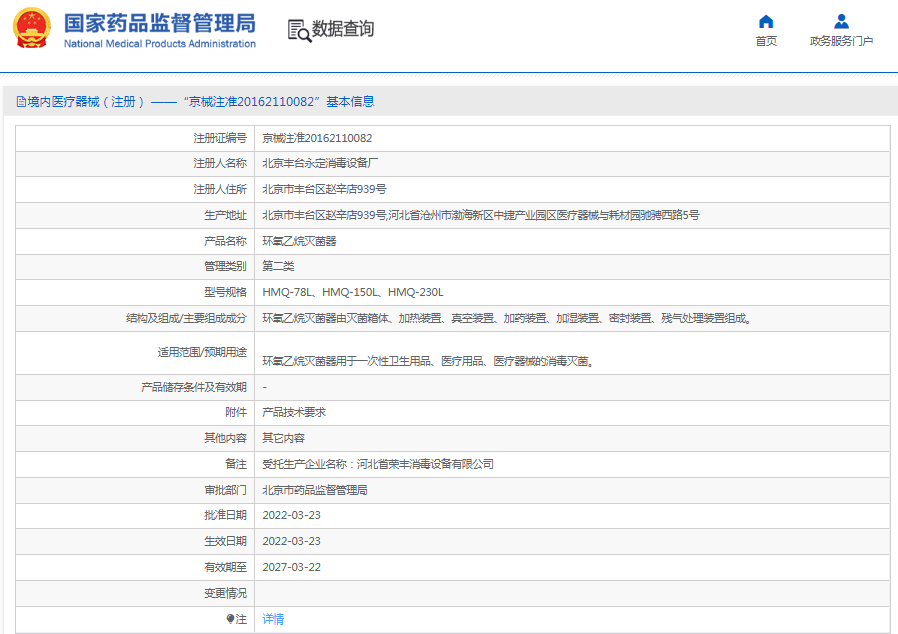
Task: Click the 产品储存条件及有效期 label
Action: coord(194,387)
